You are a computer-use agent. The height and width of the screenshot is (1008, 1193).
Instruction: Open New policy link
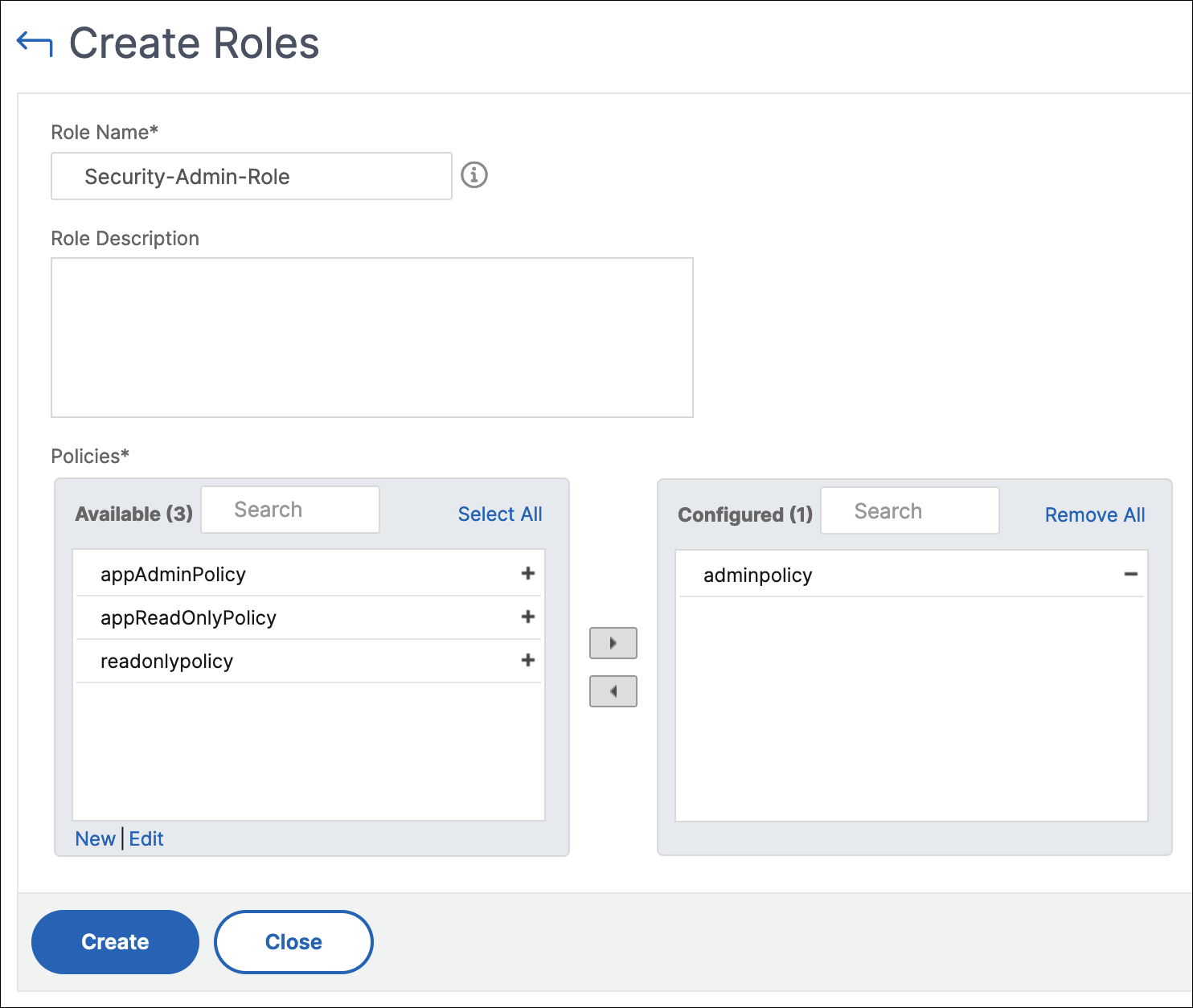point(96,838)
